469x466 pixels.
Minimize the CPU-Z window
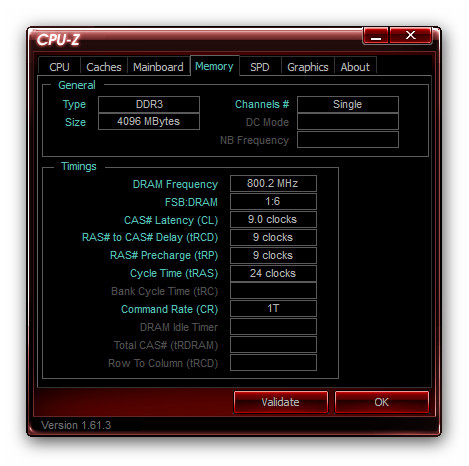tap(376, 35)
